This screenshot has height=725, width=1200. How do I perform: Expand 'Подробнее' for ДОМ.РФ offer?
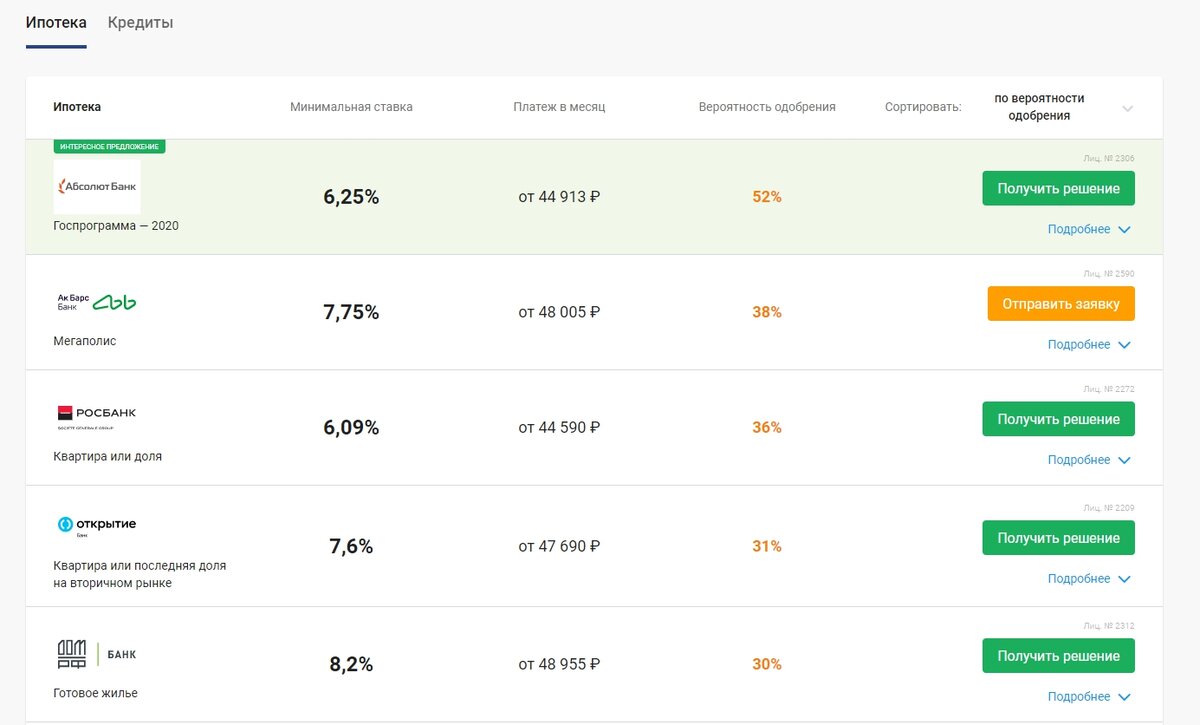tap(1089, 697)
